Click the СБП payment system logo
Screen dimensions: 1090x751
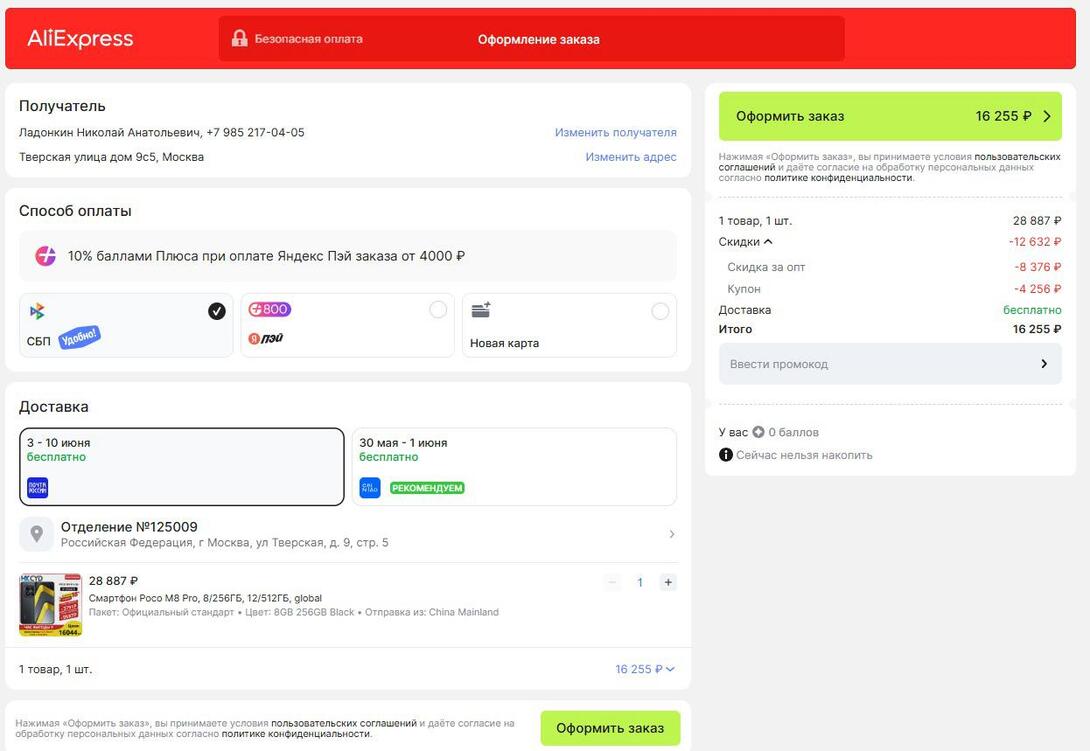pos(37,311)
